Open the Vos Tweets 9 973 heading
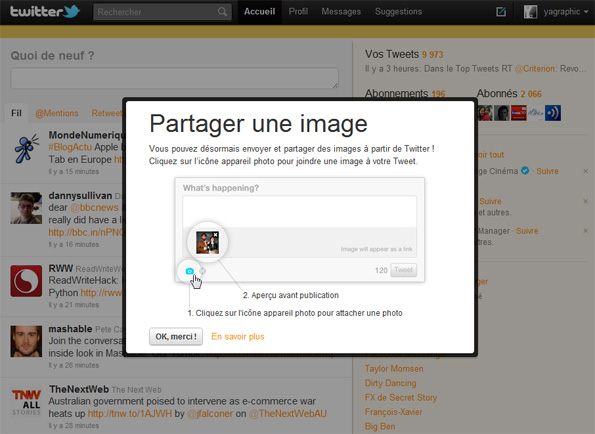The width and height of the screenshot is (595, 434). click(x=404, y=54)
